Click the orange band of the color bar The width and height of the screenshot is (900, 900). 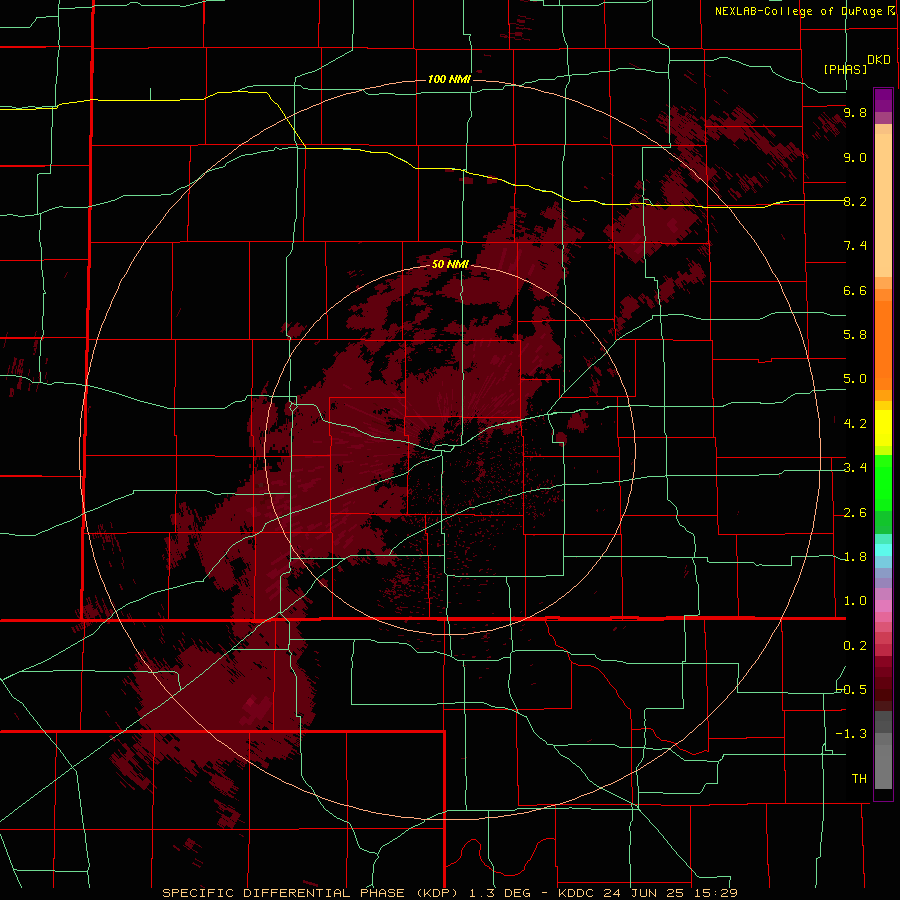pos(883,344)
